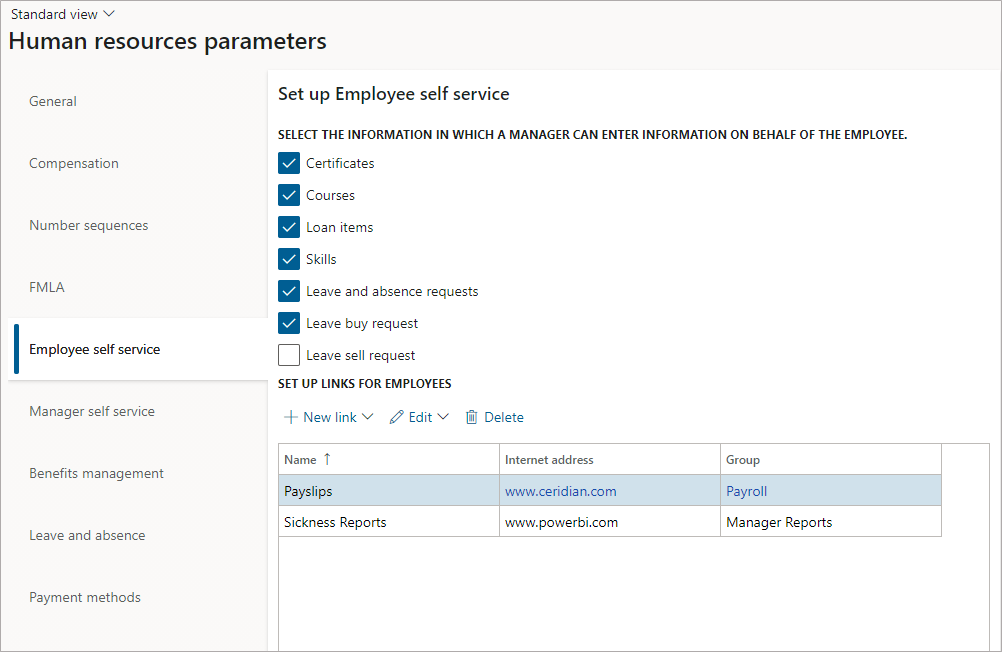This screenshot has width=1002, height=652.
Task: Expand the Edit dropdown chevron
Action: (443, 417)
